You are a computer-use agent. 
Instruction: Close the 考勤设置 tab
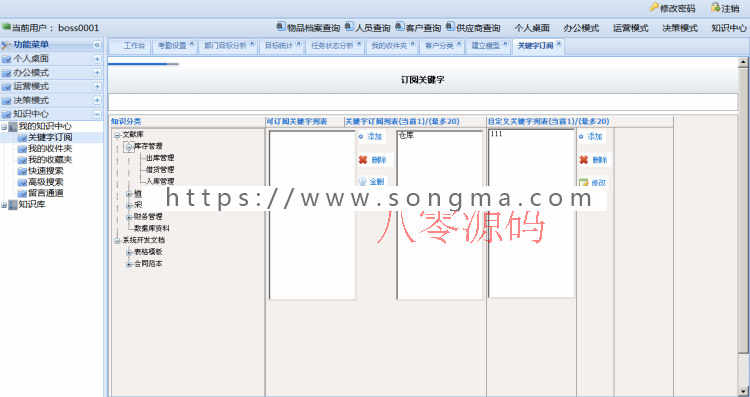(x=192, y=44)
